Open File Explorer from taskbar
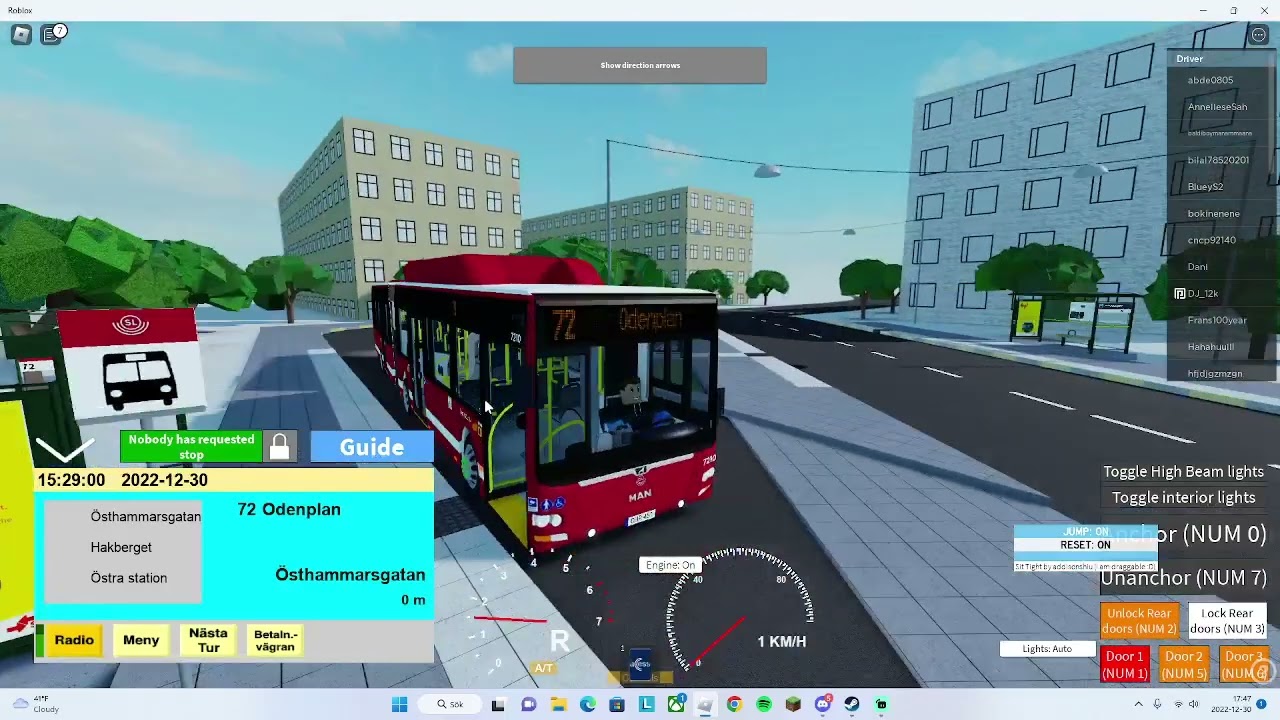This screenshot has width=1280, height=720. coord(558,704)
